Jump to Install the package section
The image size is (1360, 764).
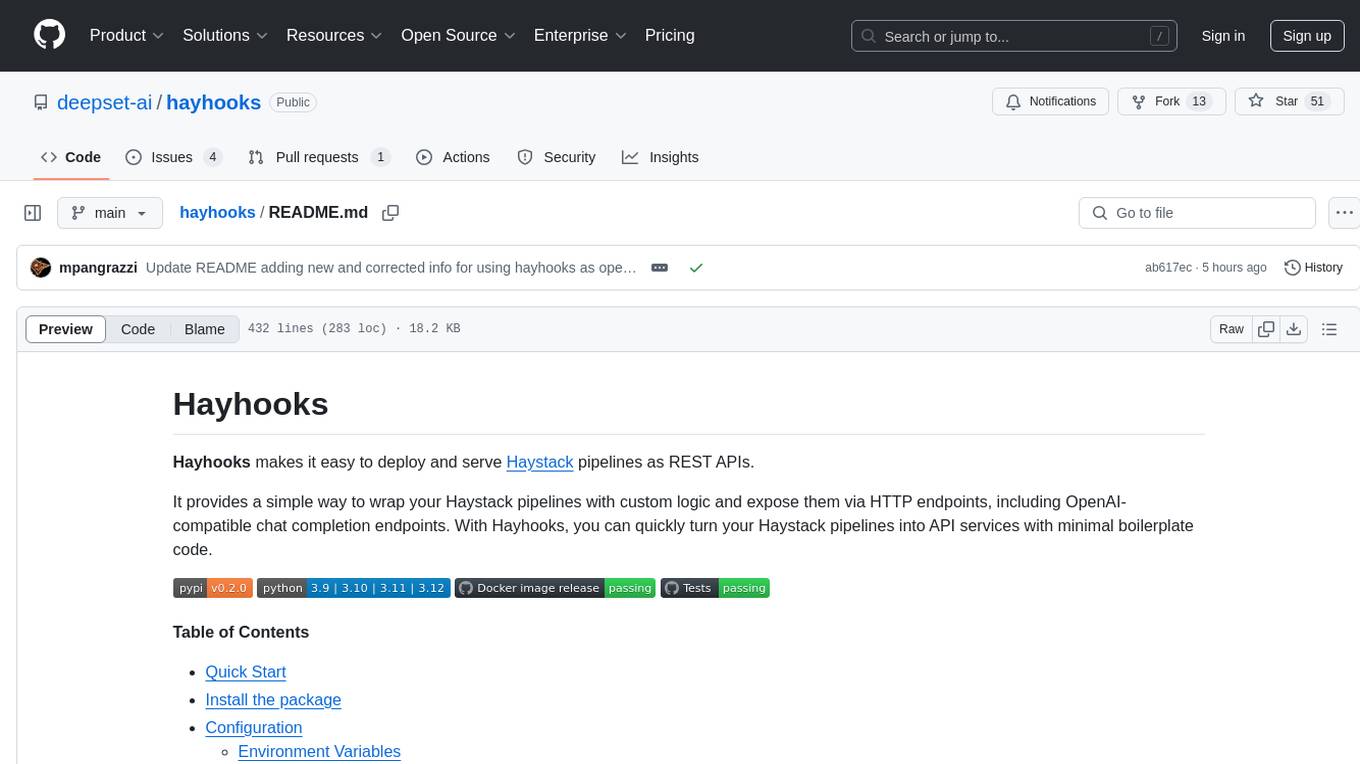click(273, 700)
